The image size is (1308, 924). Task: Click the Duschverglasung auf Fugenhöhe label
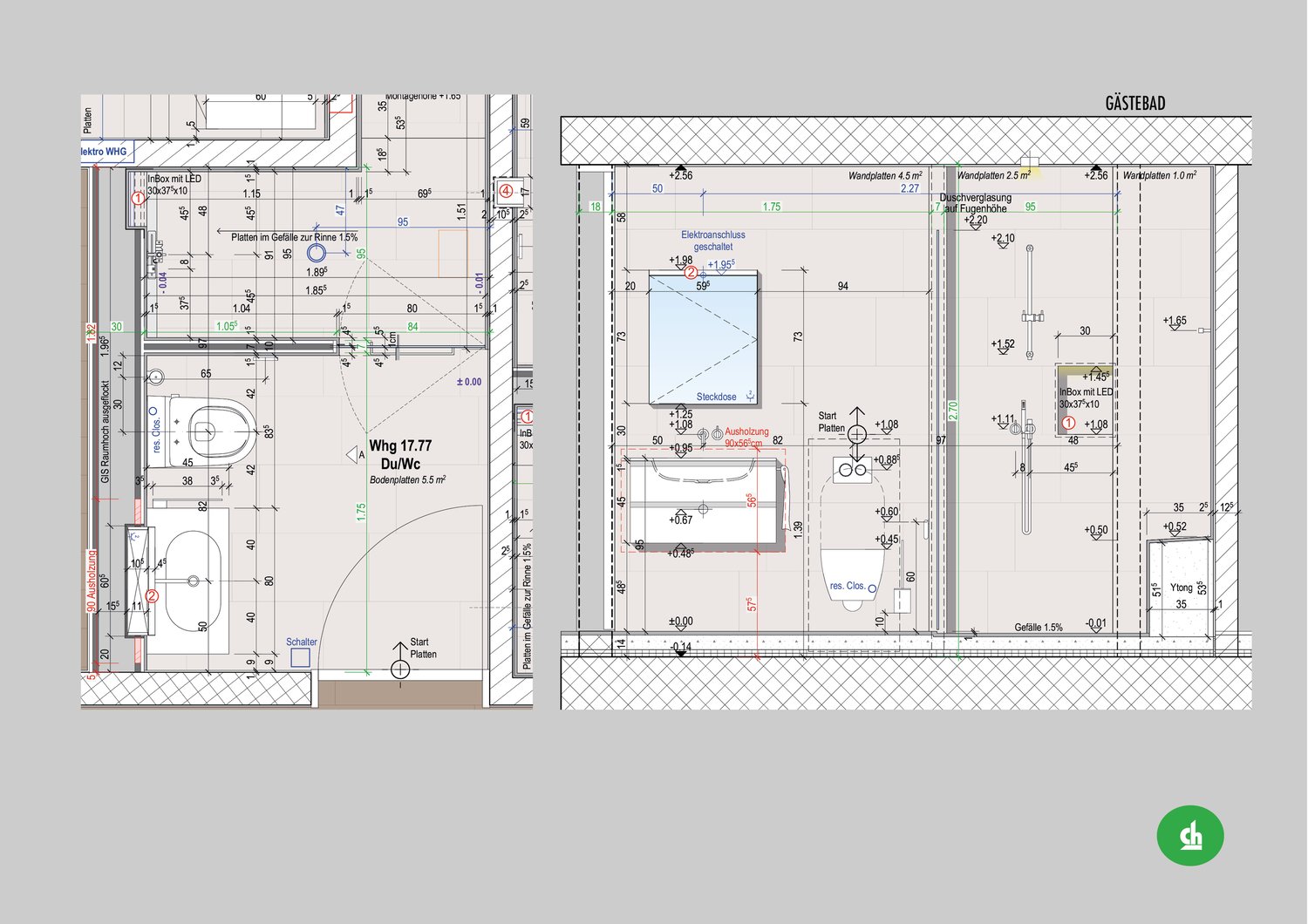tap(974, 202)
